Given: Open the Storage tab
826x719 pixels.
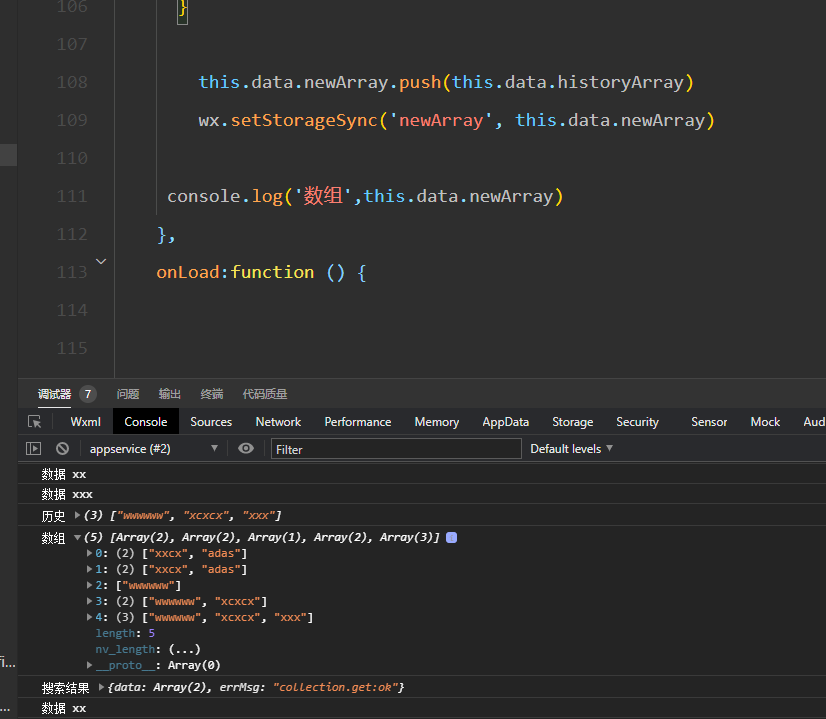Looking at the screenshot, I should 573,422.
